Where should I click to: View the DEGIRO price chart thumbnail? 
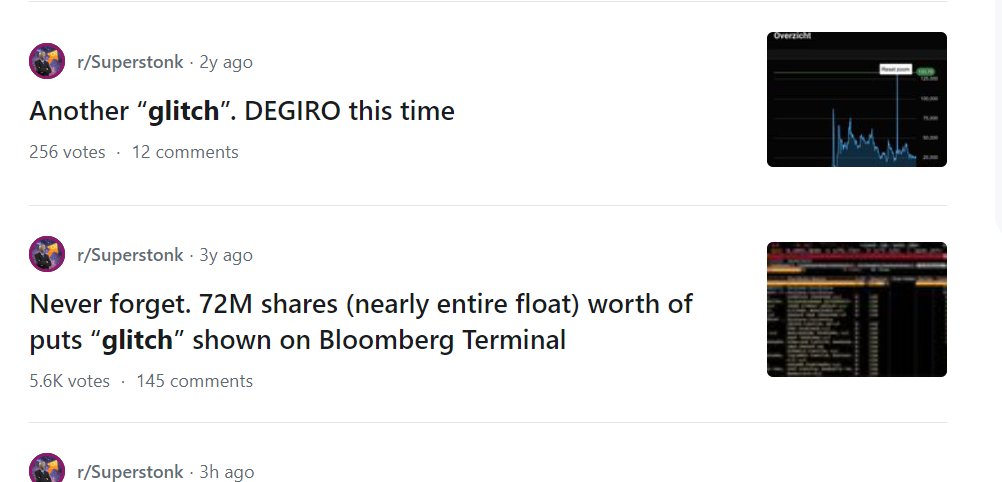click(856, 99)
